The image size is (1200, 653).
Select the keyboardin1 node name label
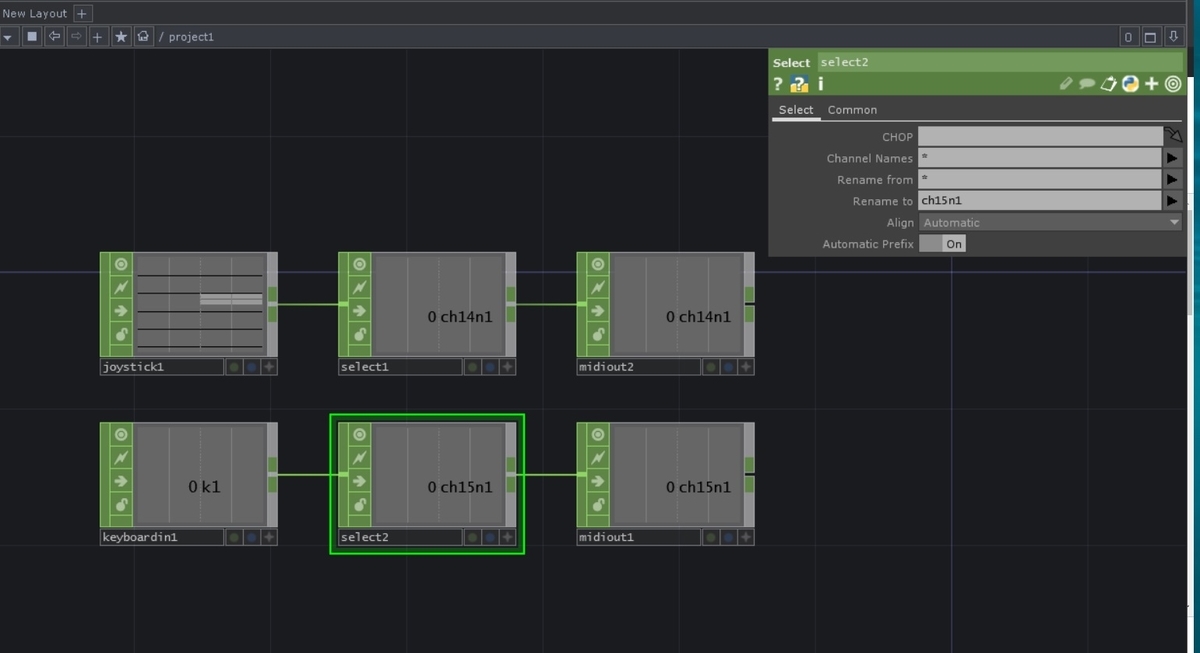point(161,537)
